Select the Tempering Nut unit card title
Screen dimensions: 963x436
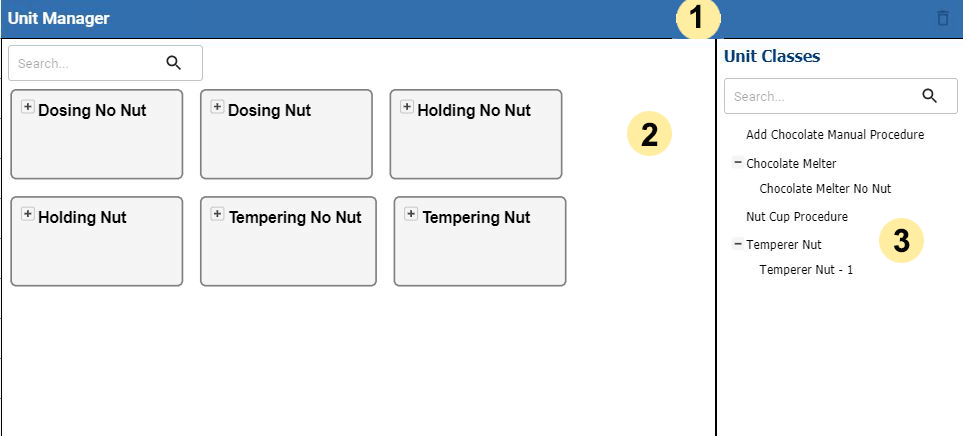[x=476, y=217]
